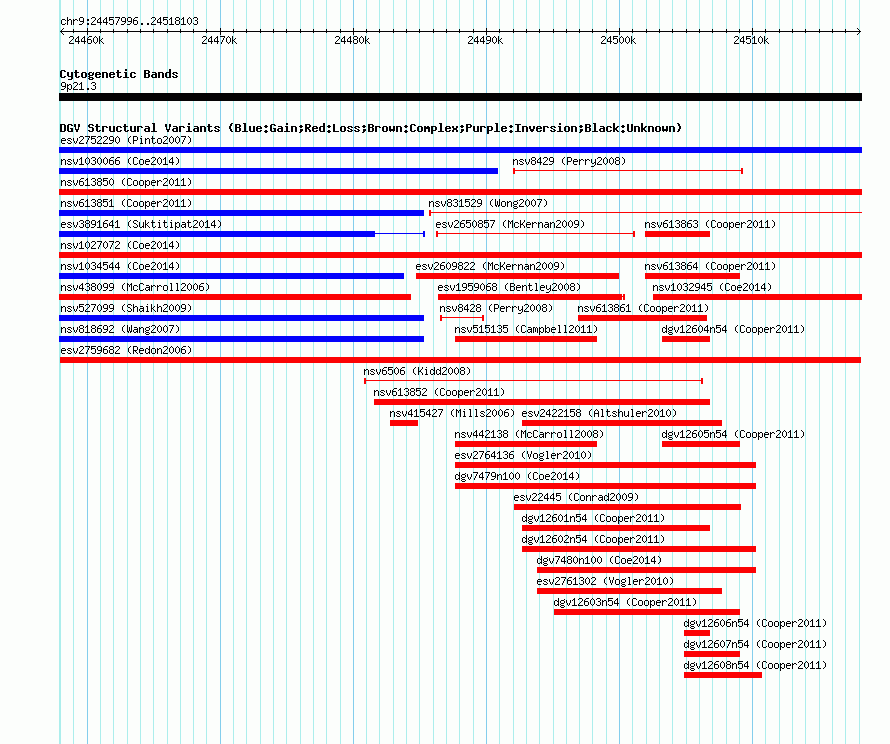Click the 24470k ruler tick label
Image resolution: width=890 pixels, height=744 pixels.
click(x=219, y=40)
